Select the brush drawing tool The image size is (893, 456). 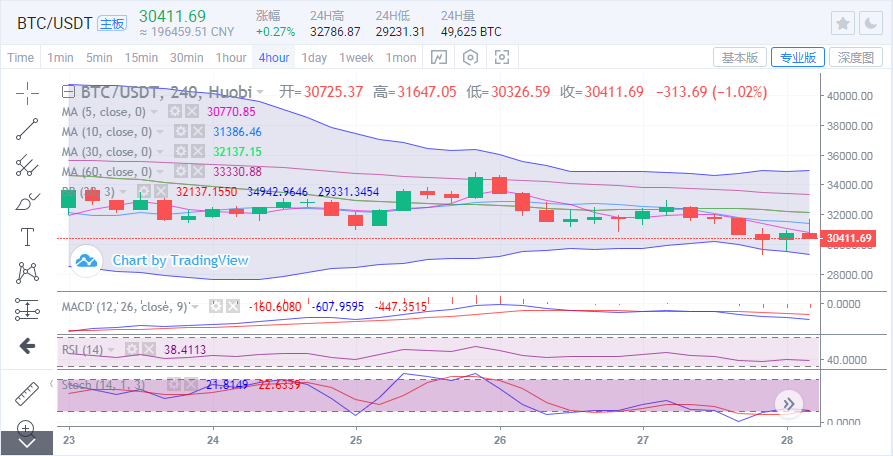tap(27, 202)
